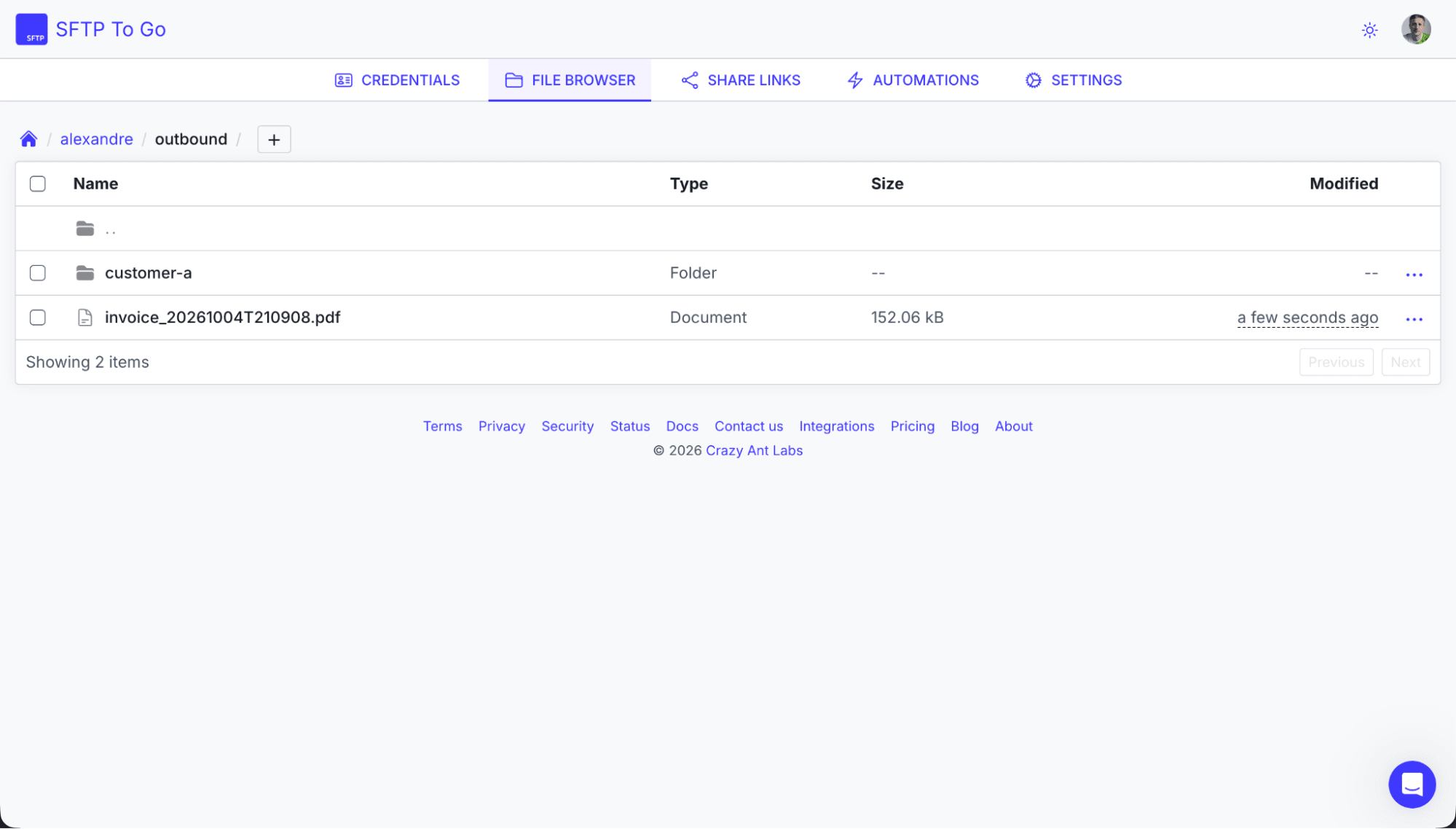This screenshot has height=829, width=1456.
Task: Open the Terms footer link
Action: click(442, 426)
